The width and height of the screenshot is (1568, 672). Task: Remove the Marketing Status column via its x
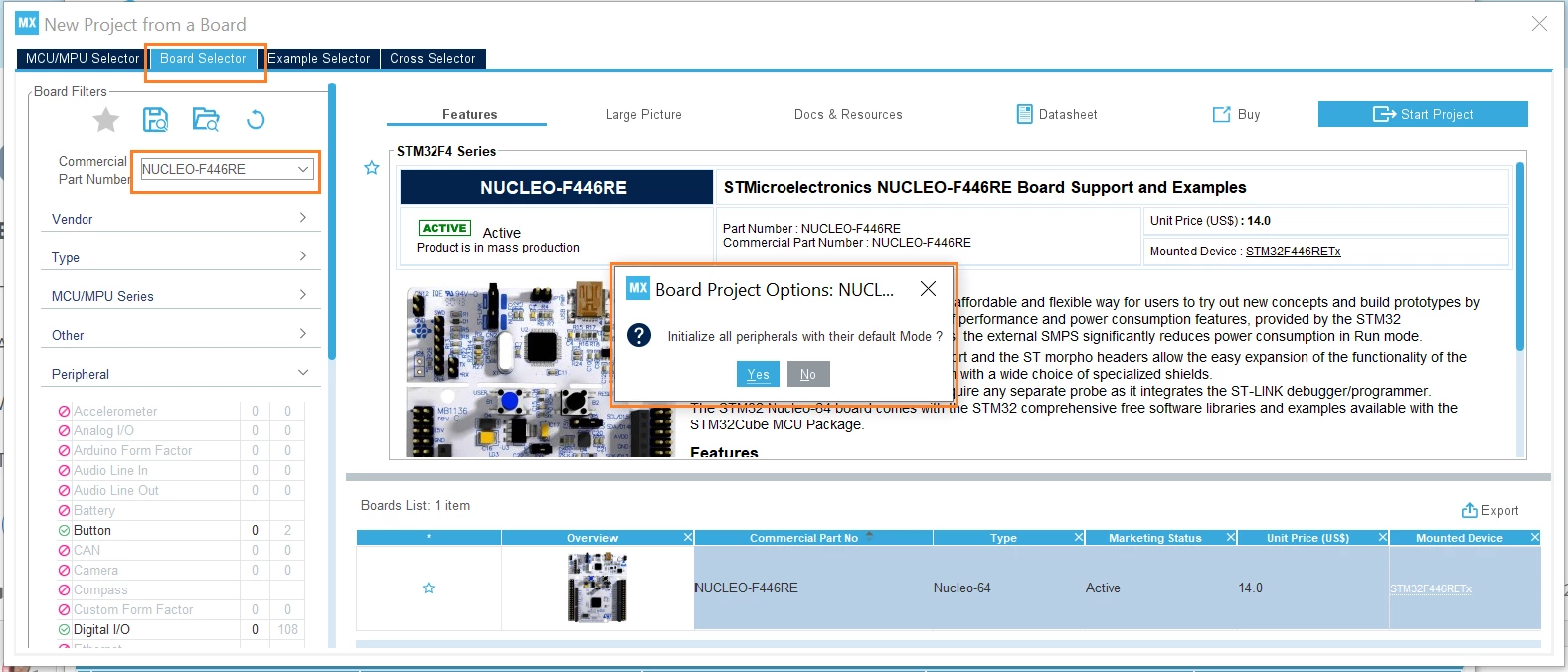[x=1231, y=538]
